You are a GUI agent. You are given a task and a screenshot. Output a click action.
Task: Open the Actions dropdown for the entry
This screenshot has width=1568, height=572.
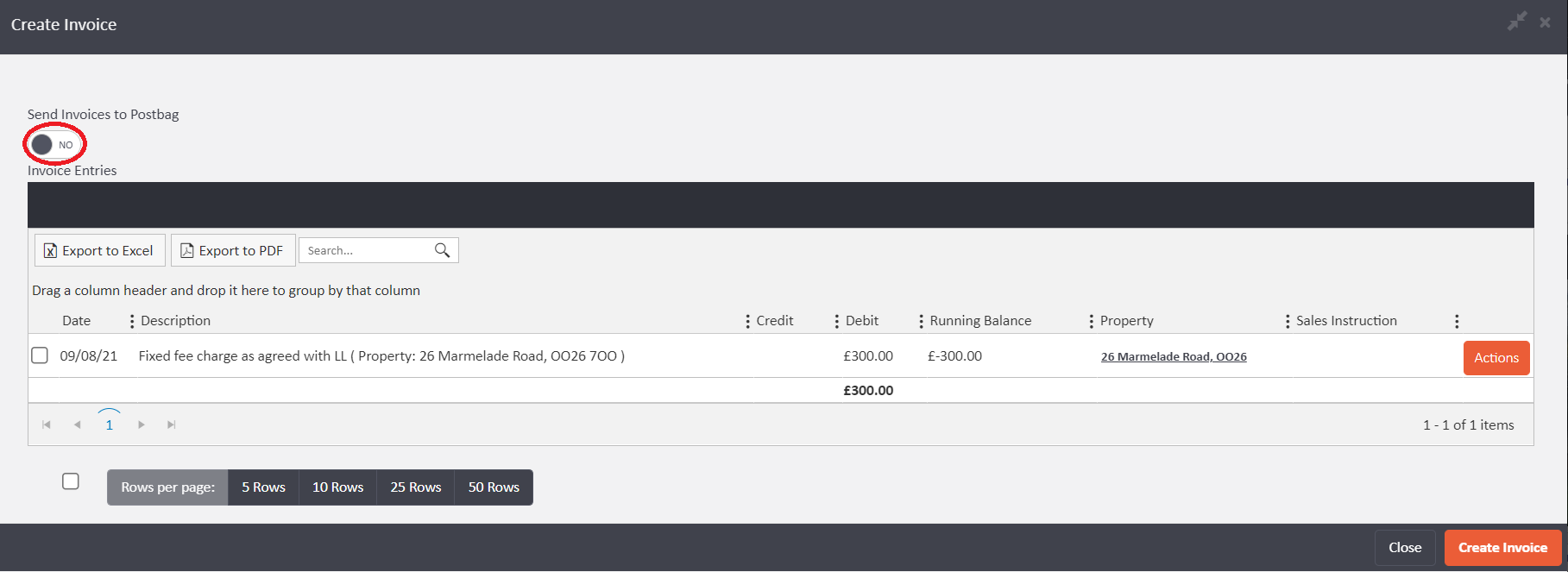[x=1496, y=358]
